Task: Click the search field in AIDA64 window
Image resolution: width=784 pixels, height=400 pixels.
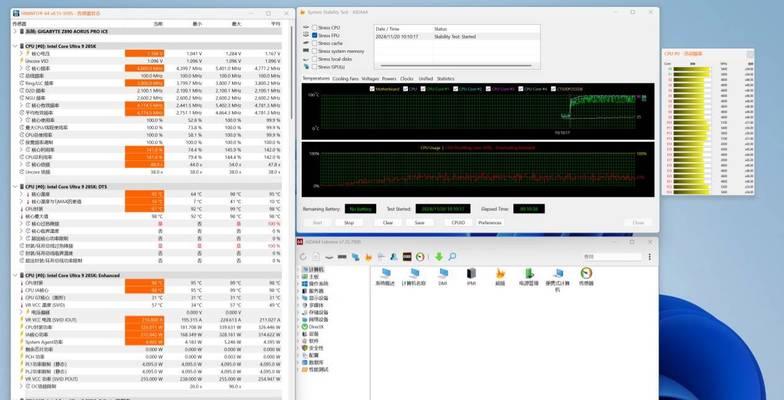Action: click(x=612, y=256)
